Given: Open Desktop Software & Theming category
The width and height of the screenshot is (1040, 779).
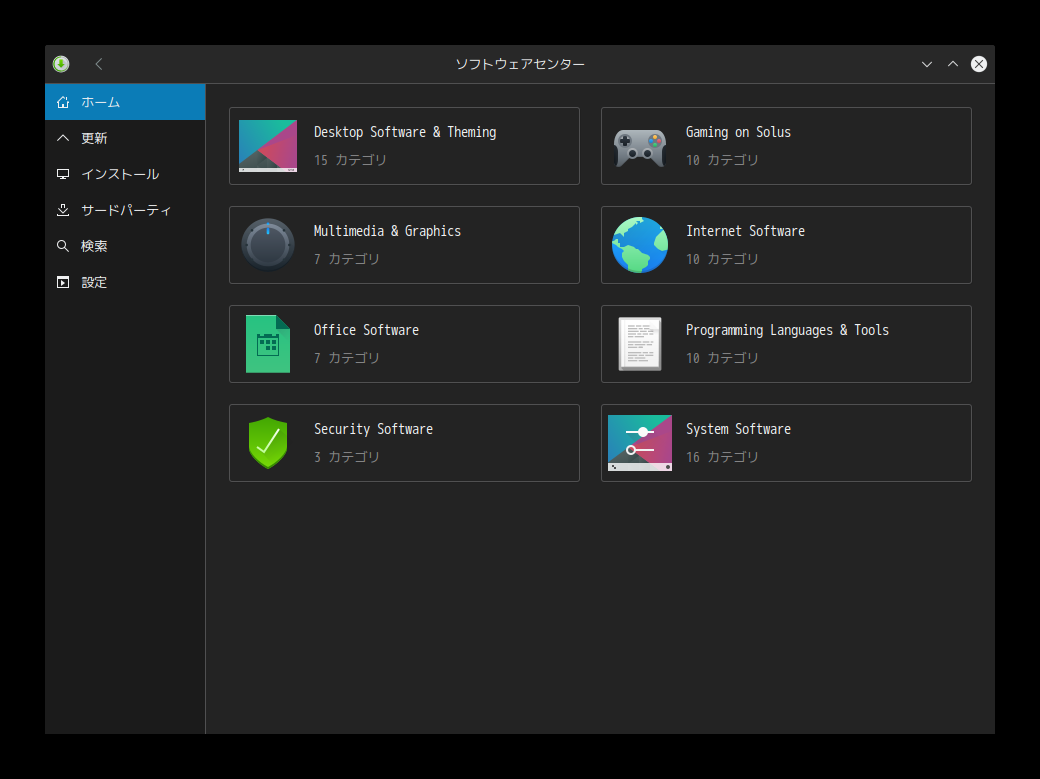Looking at the screenshot, I should coord(405,146).
